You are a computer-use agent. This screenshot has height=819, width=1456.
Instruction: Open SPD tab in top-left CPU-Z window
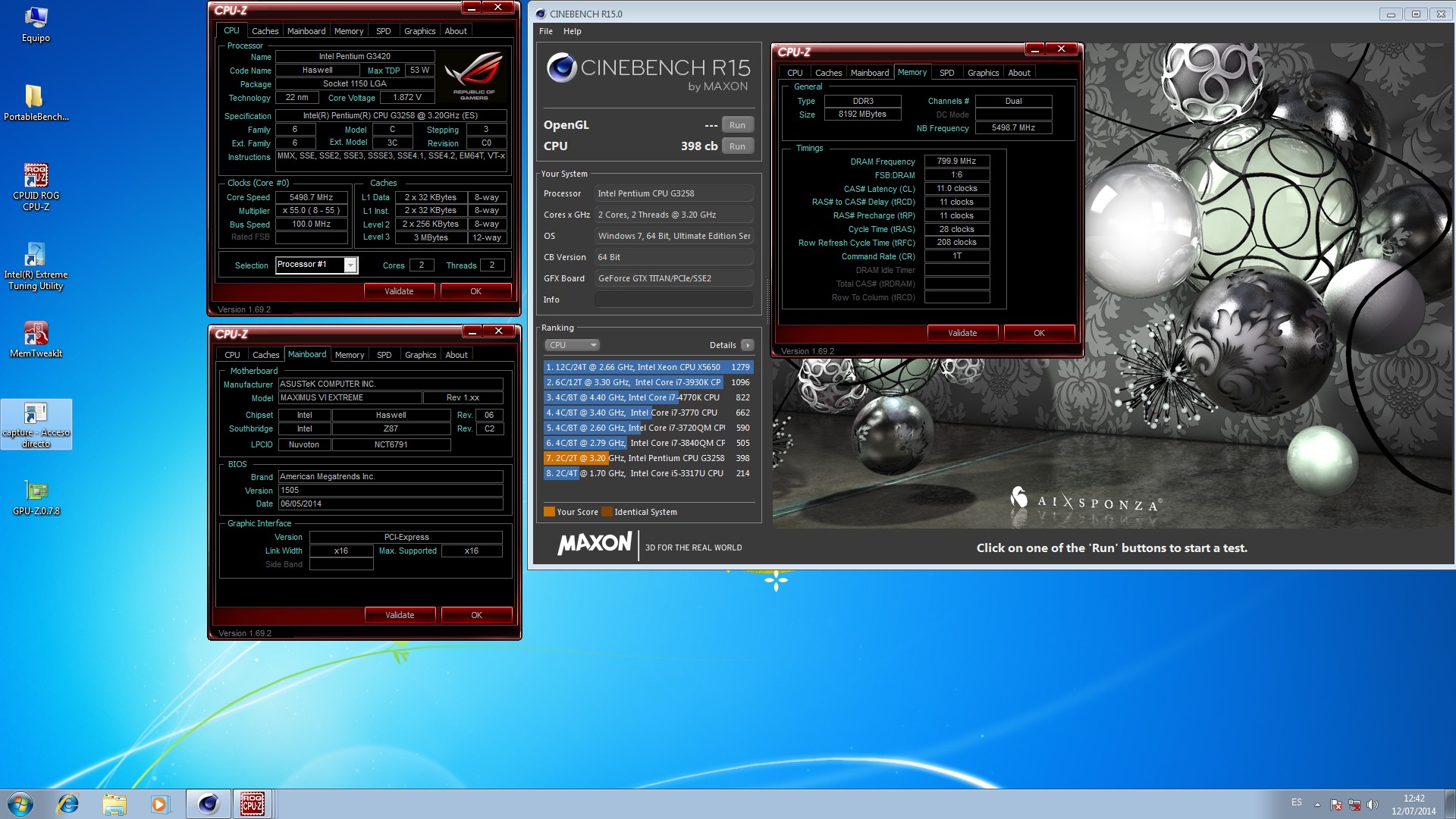tap(384, 31)
